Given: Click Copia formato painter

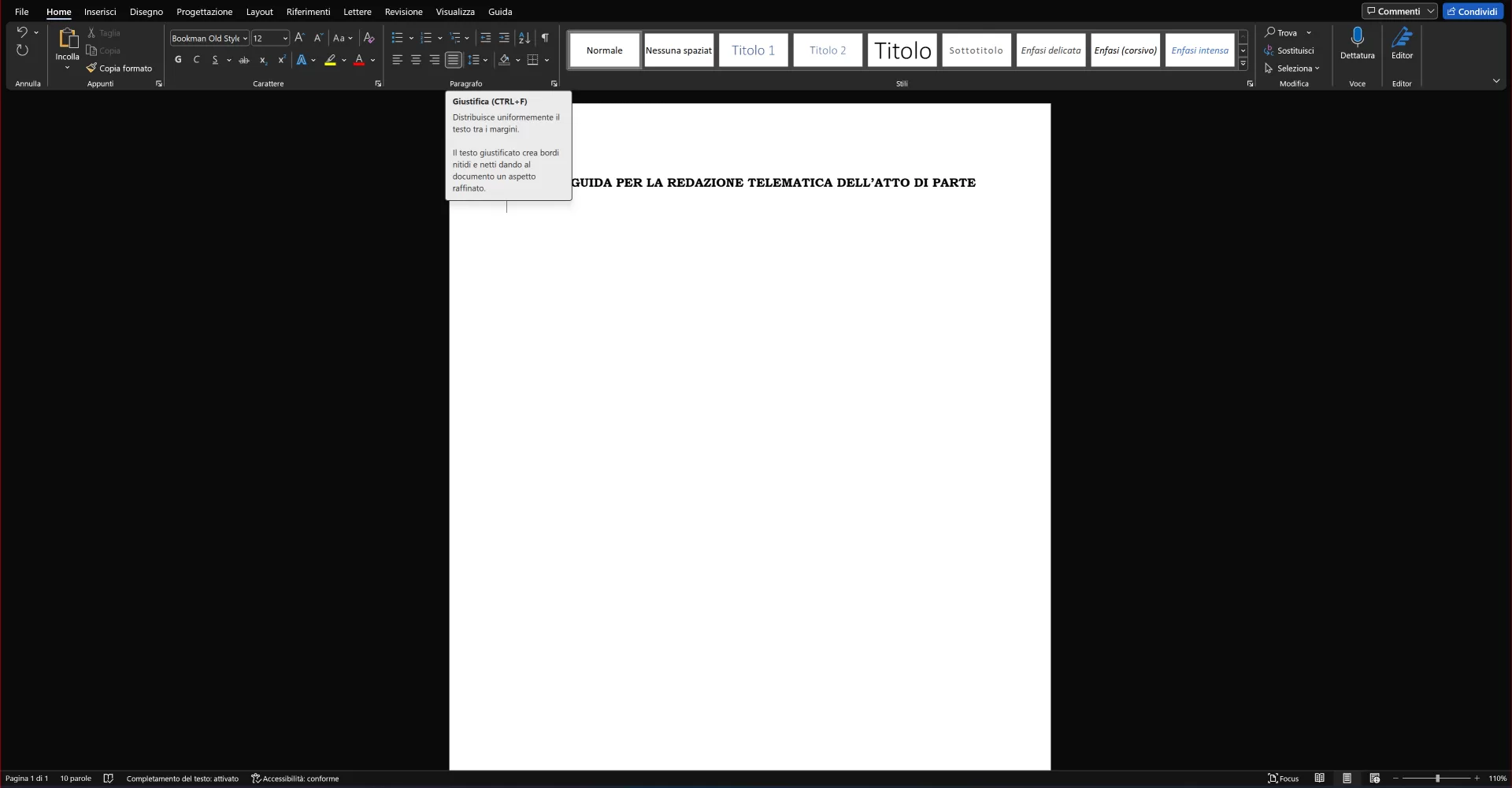Looking at the screenshot, I should pyautogui.click(x=120, y=69).
